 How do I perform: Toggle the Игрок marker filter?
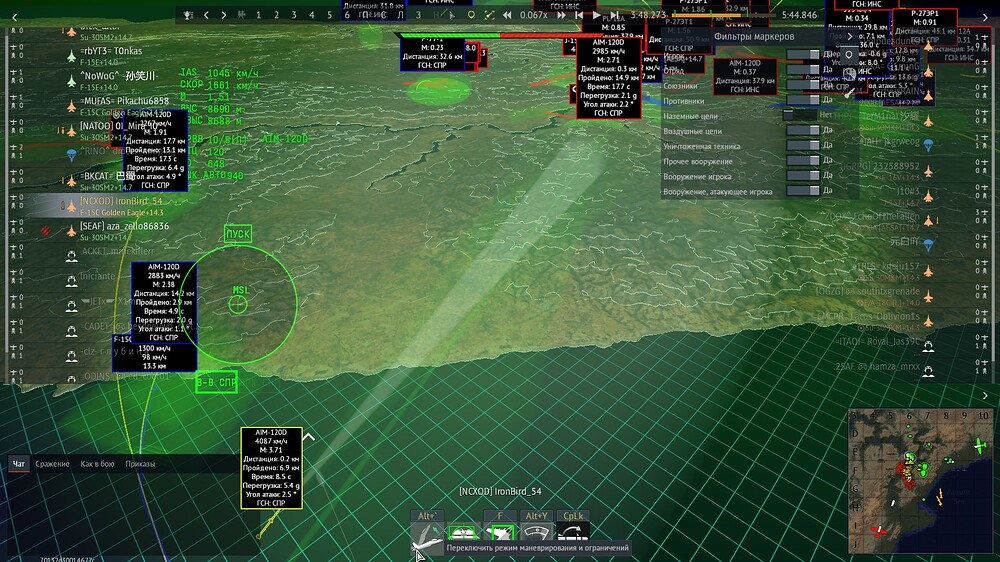click(803, 54)
